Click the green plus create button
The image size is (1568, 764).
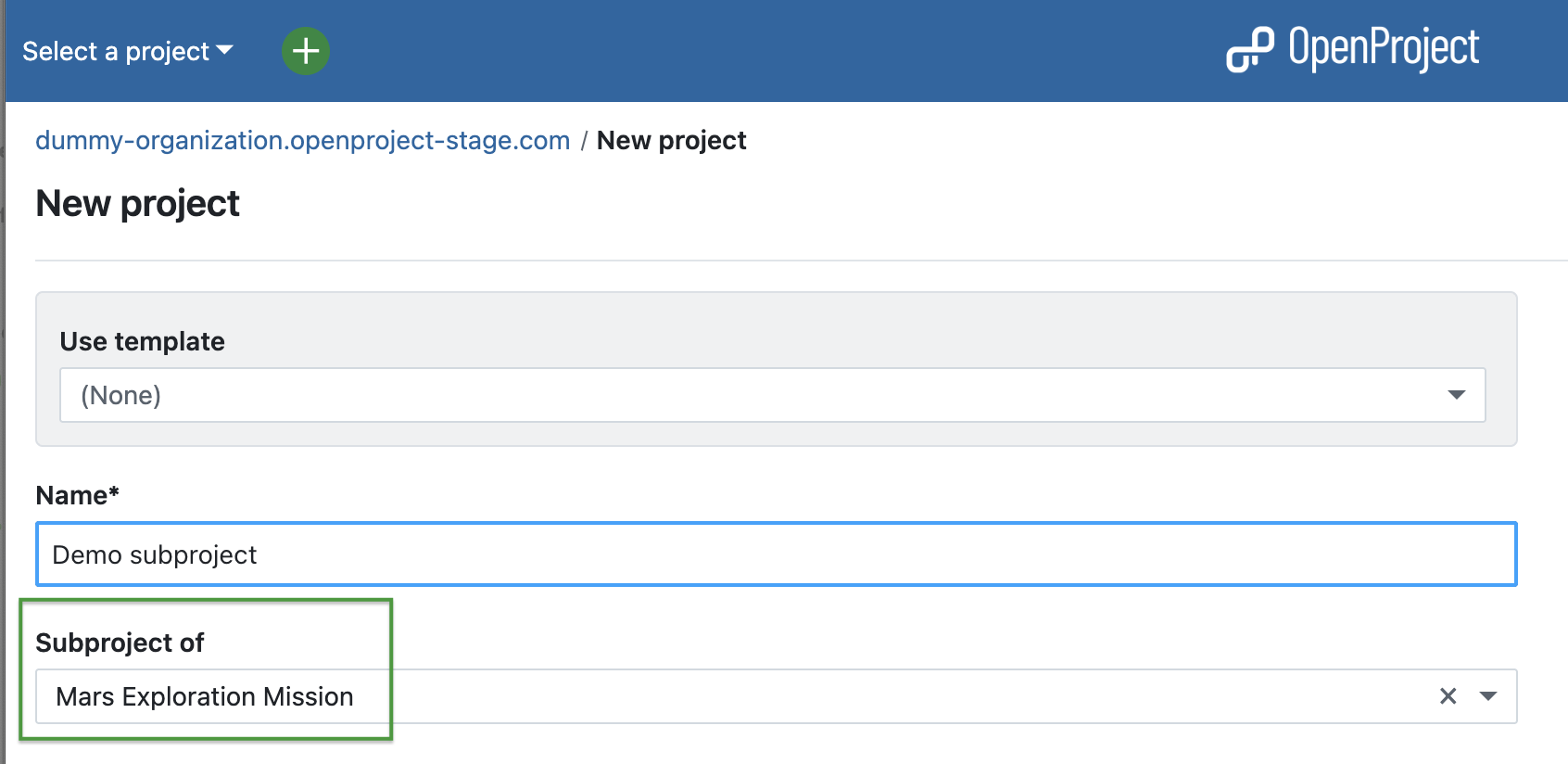click(x=306, y=51)
